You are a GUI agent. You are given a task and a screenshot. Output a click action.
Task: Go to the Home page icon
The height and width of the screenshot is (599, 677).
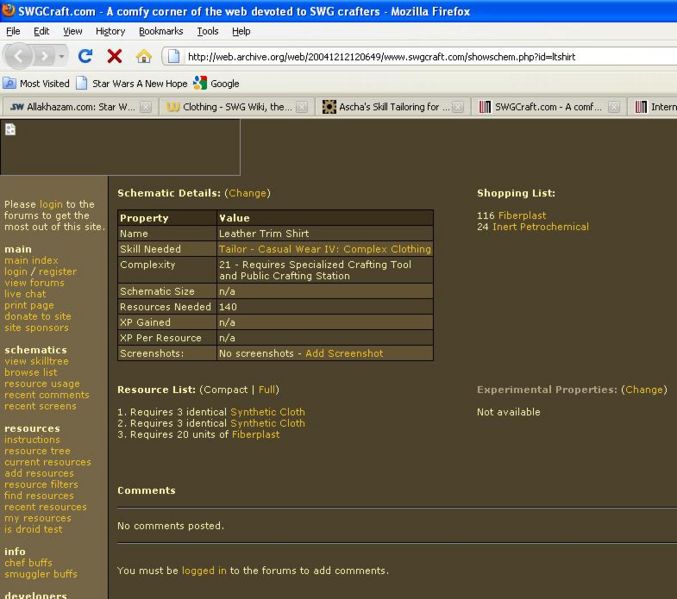[x=143, y=56]
